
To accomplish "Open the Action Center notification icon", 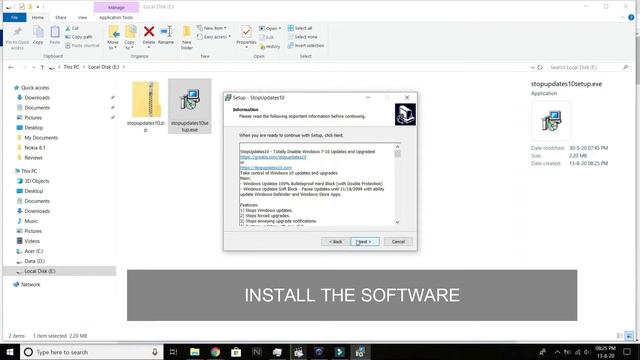I will 627,352.
